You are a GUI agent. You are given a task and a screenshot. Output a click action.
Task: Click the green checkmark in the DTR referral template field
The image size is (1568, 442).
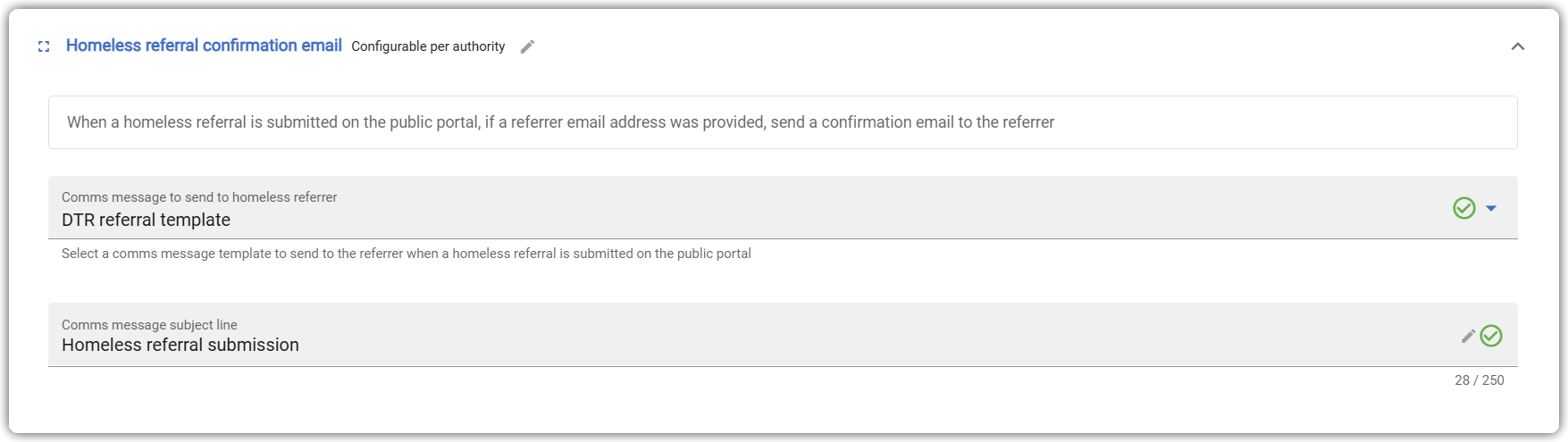click(x=1463, y=208)
